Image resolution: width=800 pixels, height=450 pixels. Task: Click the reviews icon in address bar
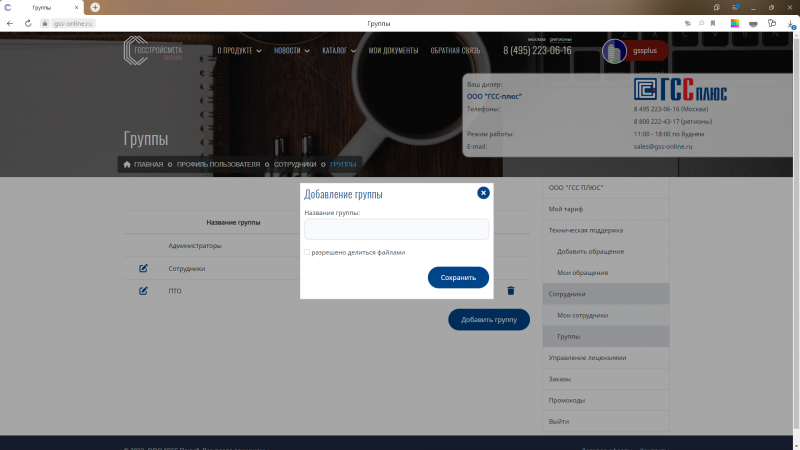(x=701, y=23)
